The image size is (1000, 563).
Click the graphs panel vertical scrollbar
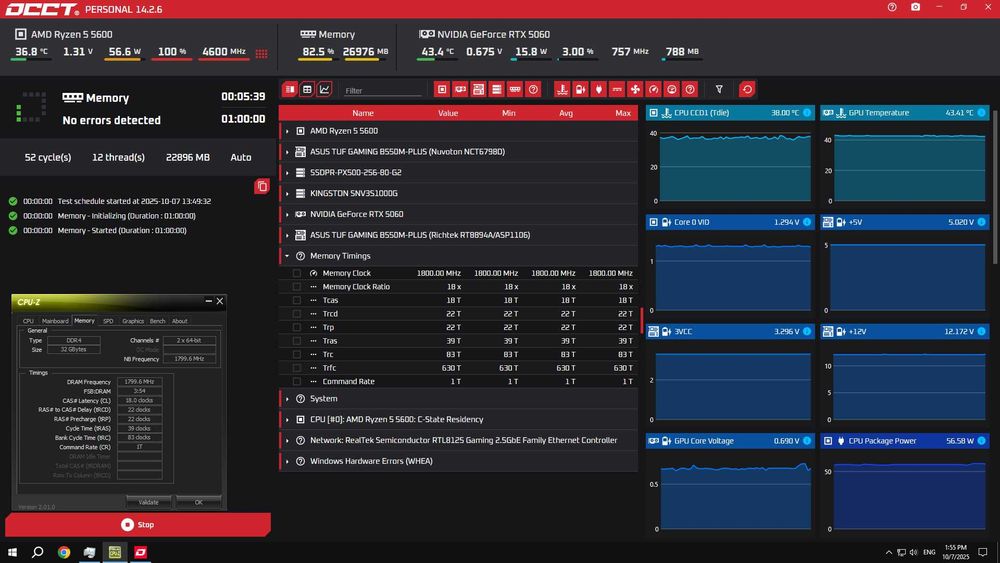pos(996,185)
